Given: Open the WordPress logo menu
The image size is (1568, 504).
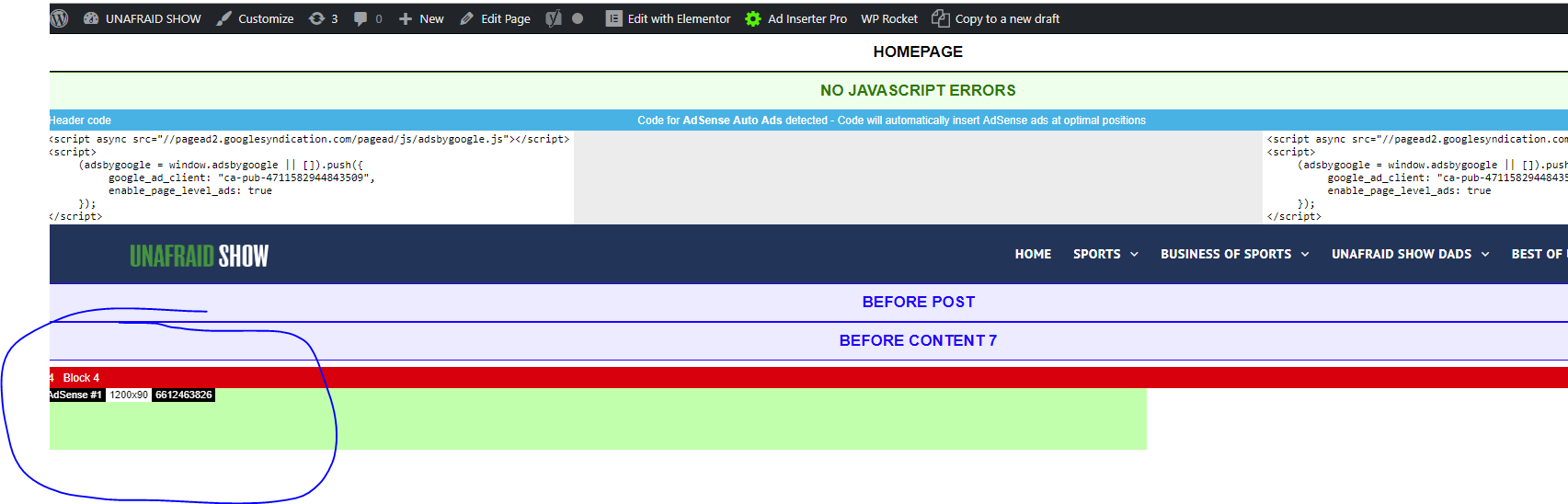Looking at the screenshot, I should 59,18.
